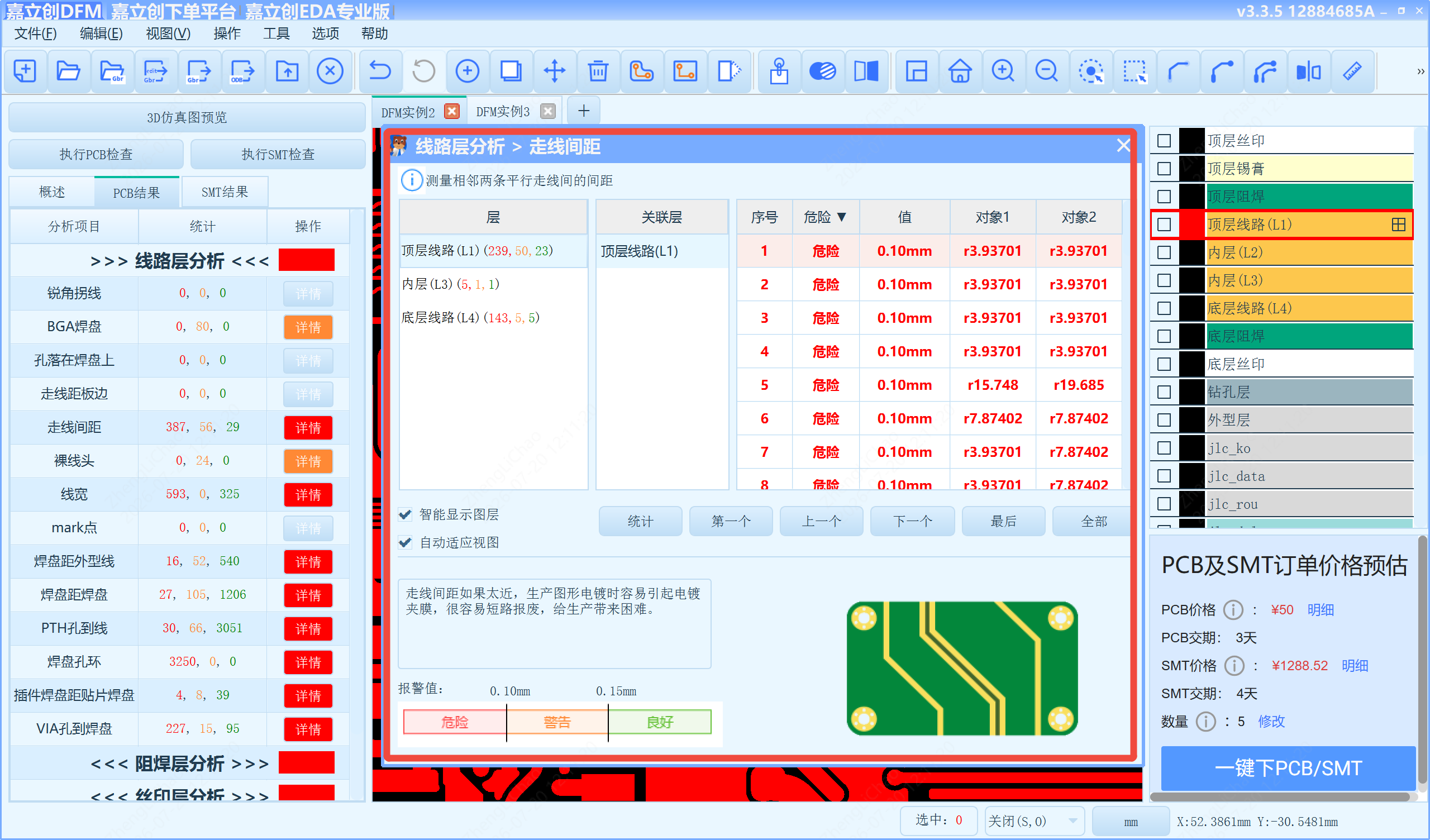The image size is (1430, 840).
Task: Open the 视图(V) menu
Action: (x=168, y=34)
